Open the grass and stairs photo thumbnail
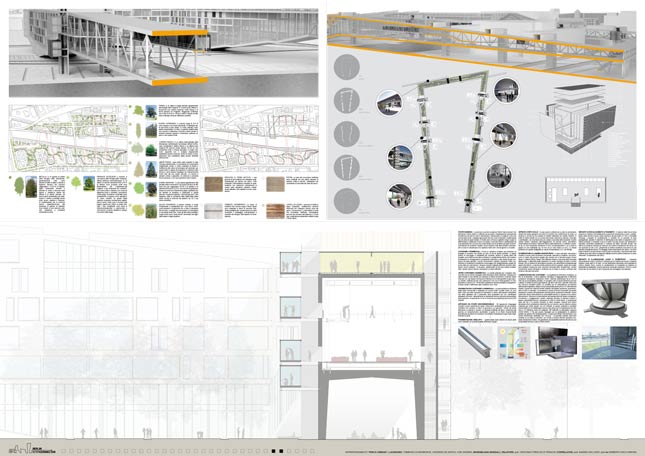Image resolution: width=645 pixels, height=456 pixels. click(x=609, y=343)
